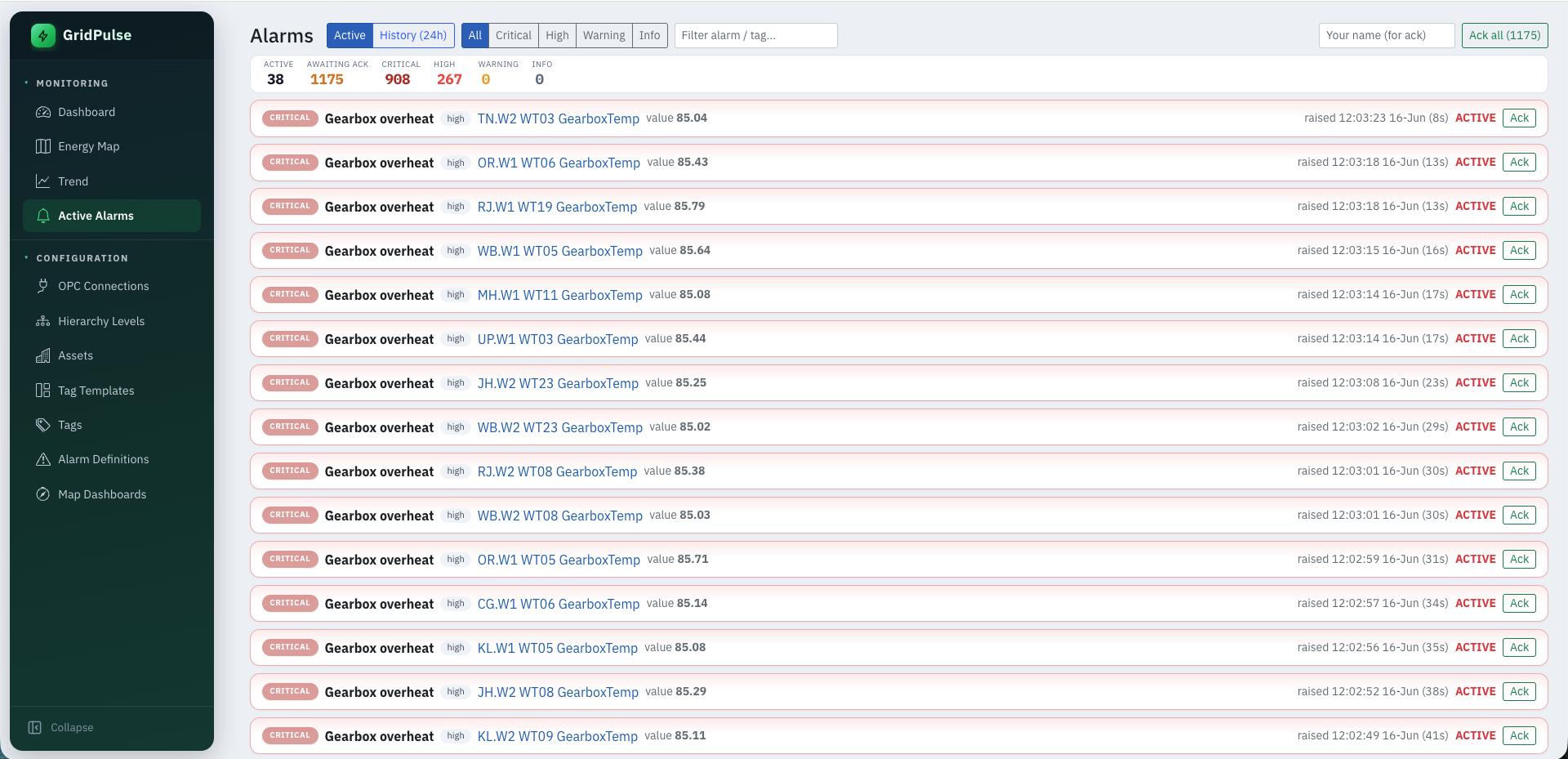Open the MH.W1 WT11 GearboxTemp tag link
The width and height of the screenshot is (1568, 759).
pyautogui.click(x=560, y=295)
